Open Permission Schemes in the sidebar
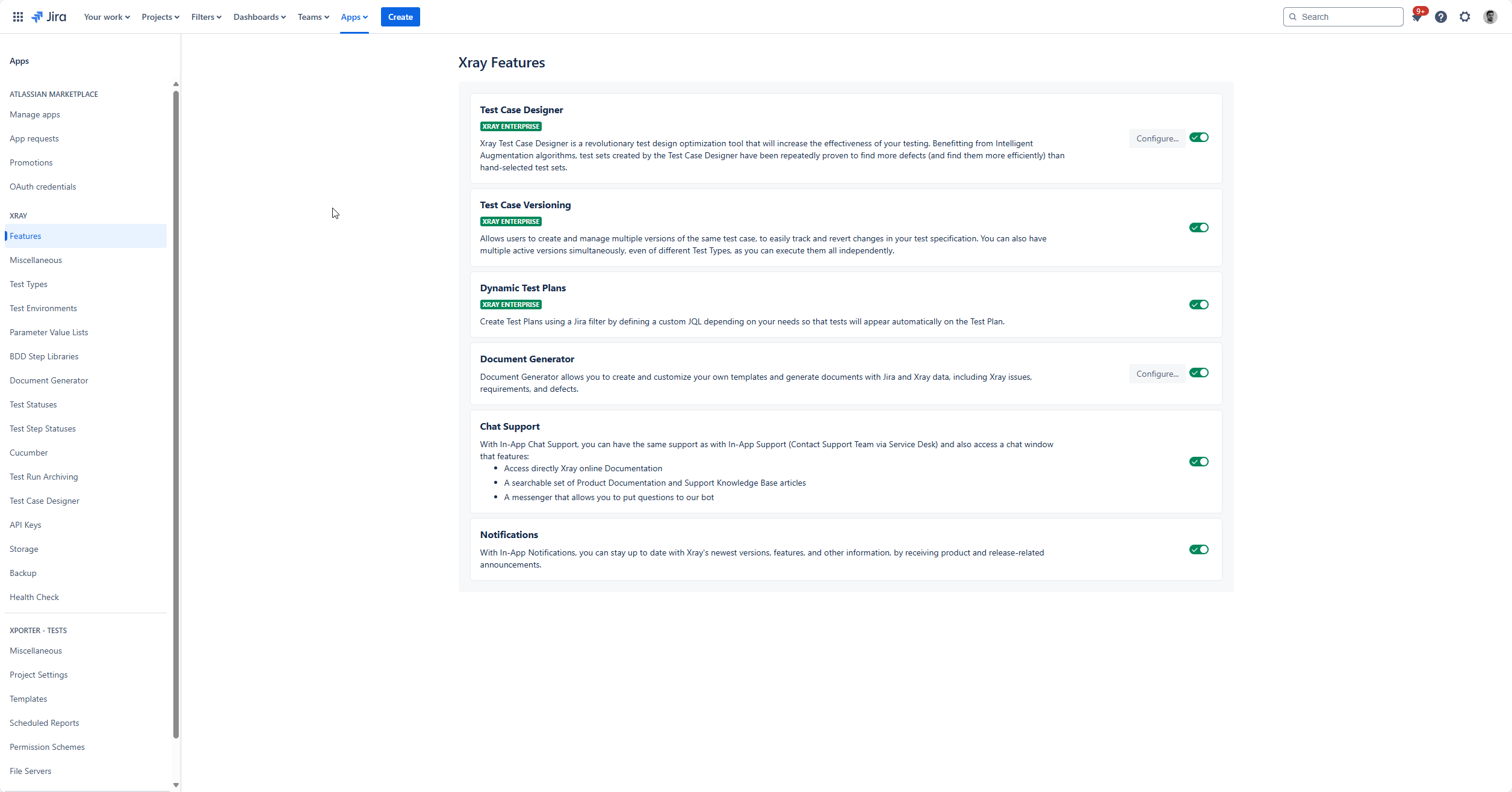 [x=85, y=747]
